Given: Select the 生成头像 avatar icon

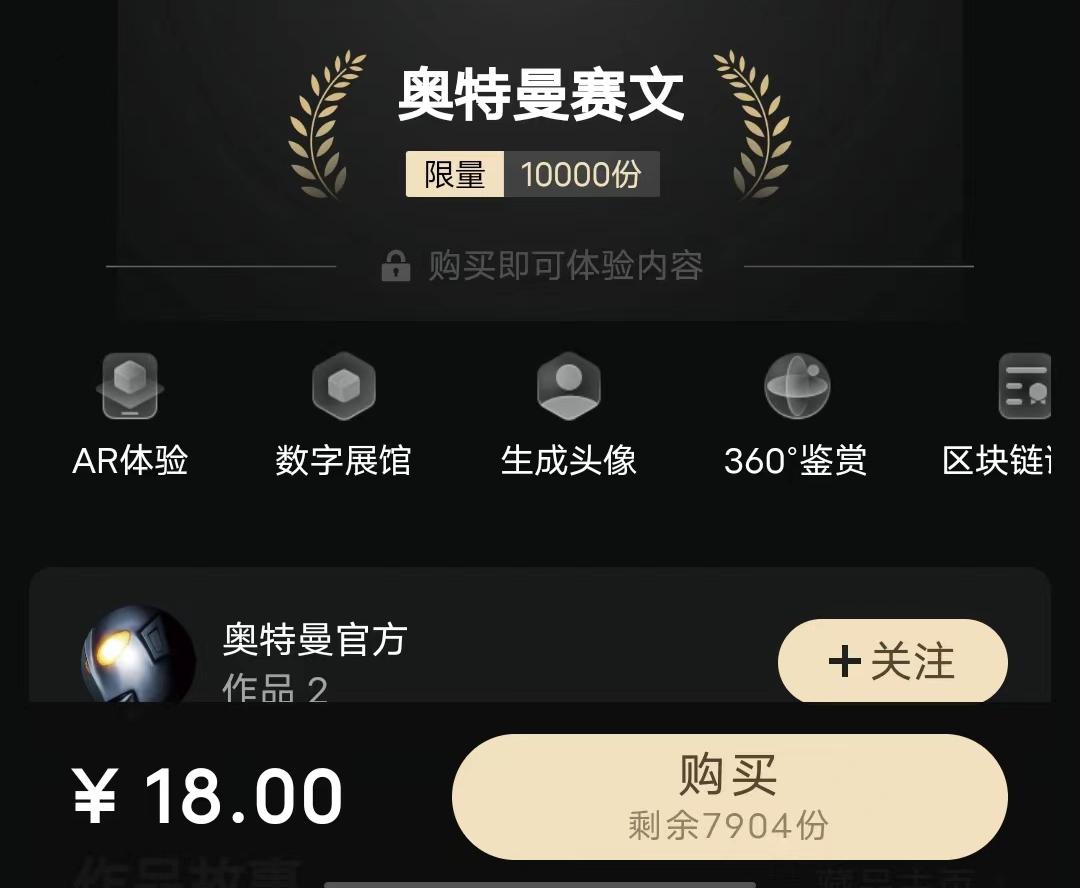Looking at the screenshot, I should pyautogui.click(x=568, y=386).
